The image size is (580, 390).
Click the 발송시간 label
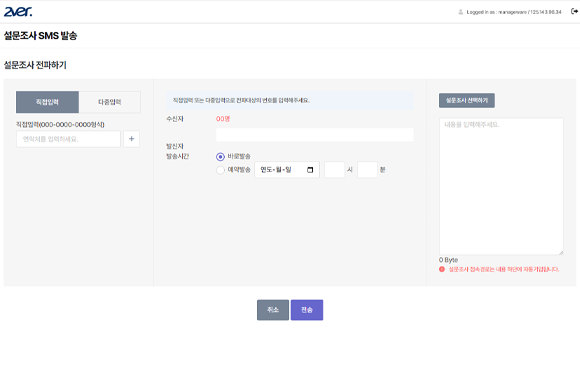point(178,156)
